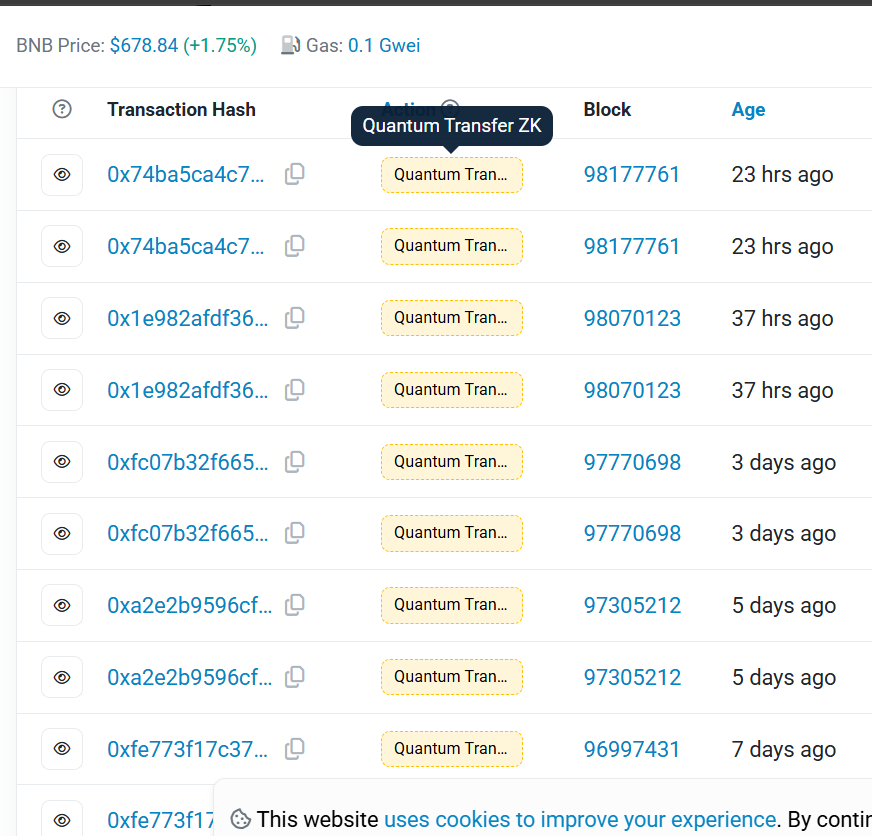The width and height of the screenshot is (872, 836).
Task: Open block 96997431
Action: (632, 749)
